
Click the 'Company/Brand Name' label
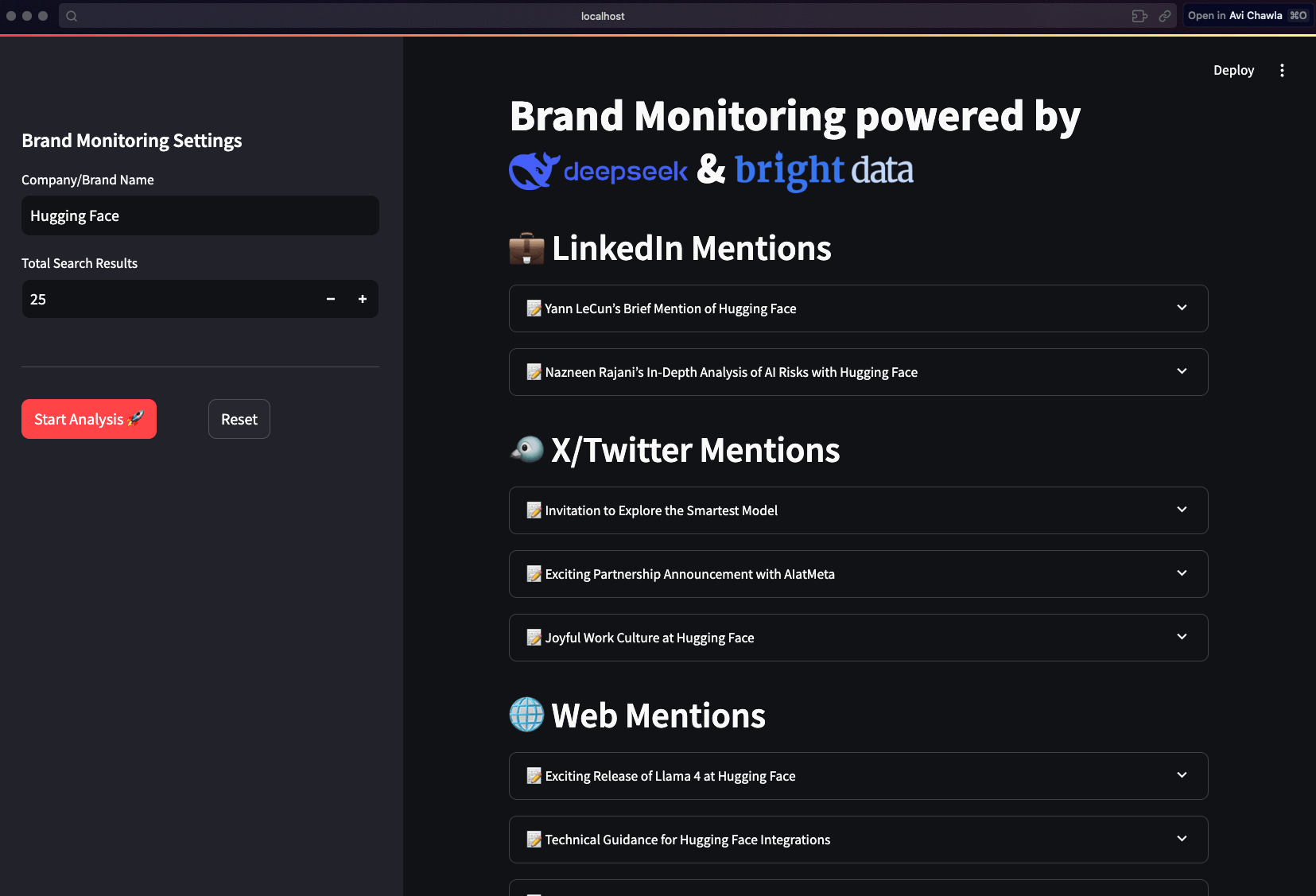tap(87, 180)
